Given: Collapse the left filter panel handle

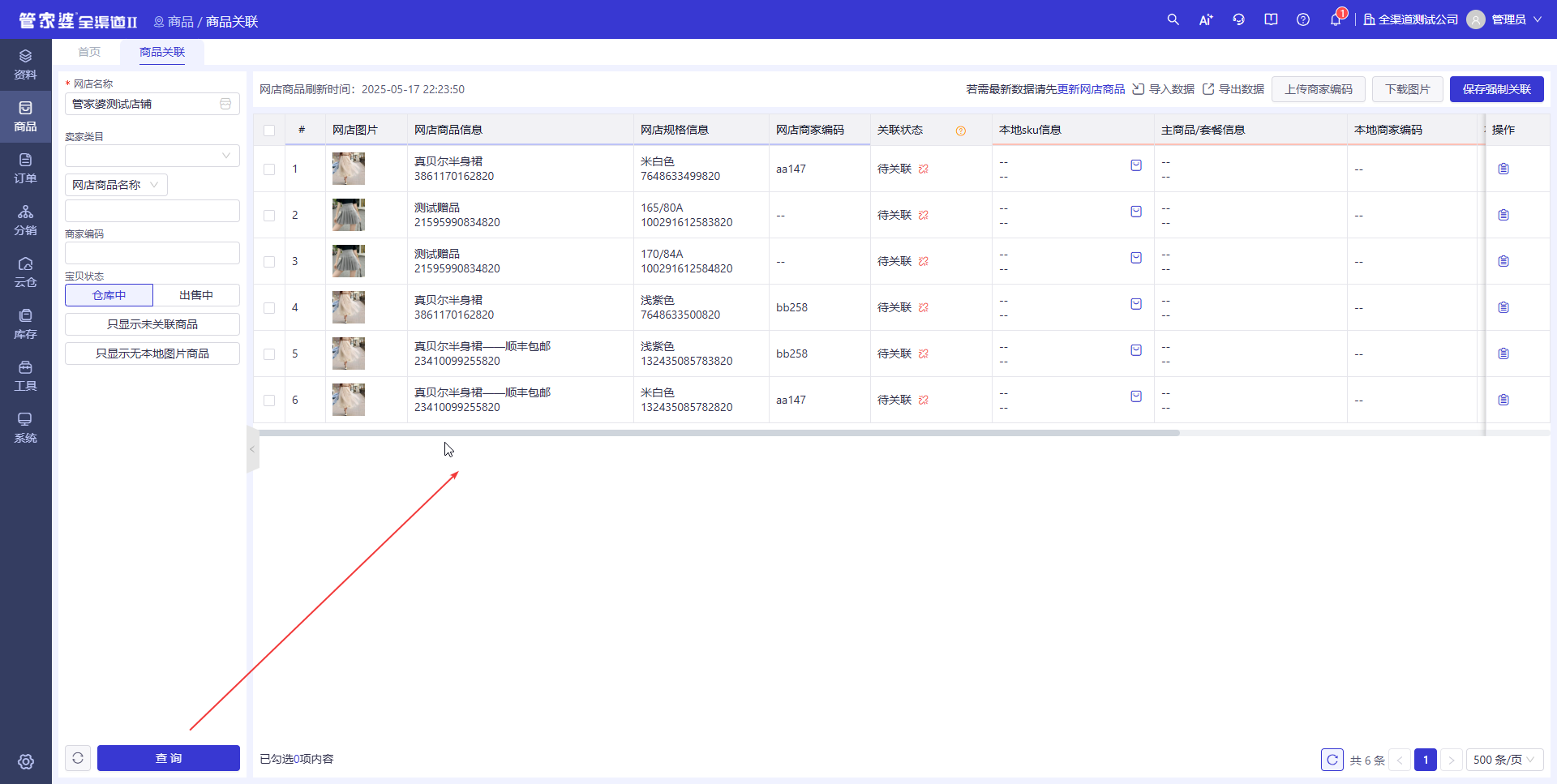Looking at the screenshot, I should [x=252, y=448].
